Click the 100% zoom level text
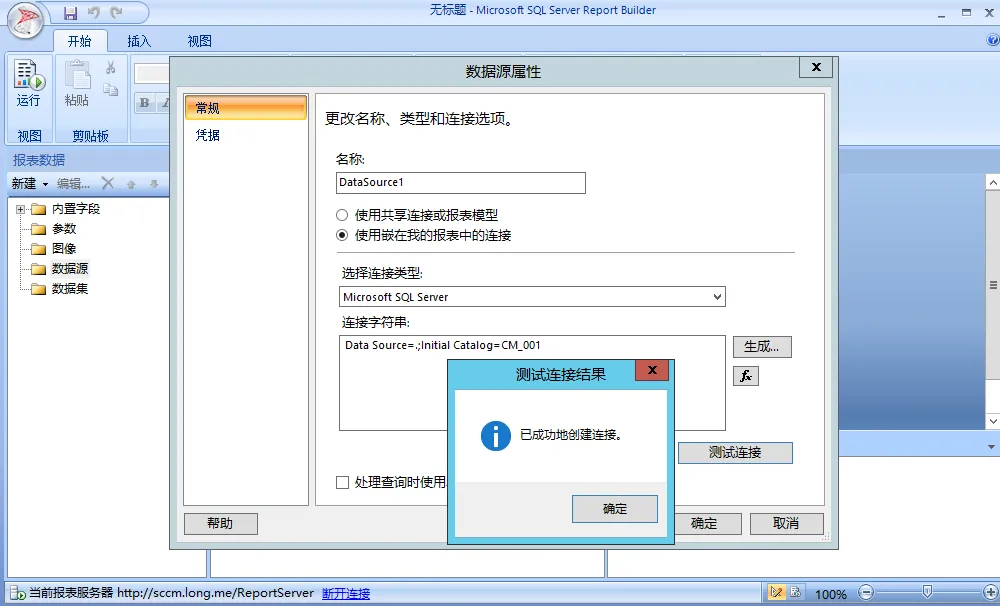This screenshot has height=606, width=1000. pos(830,594)
